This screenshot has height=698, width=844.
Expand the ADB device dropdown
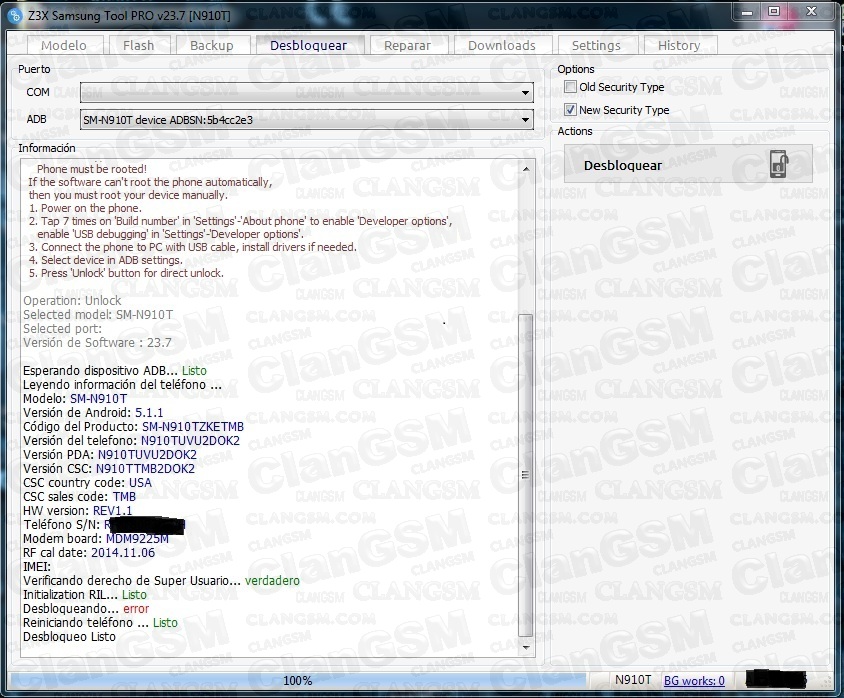[525, 119]
